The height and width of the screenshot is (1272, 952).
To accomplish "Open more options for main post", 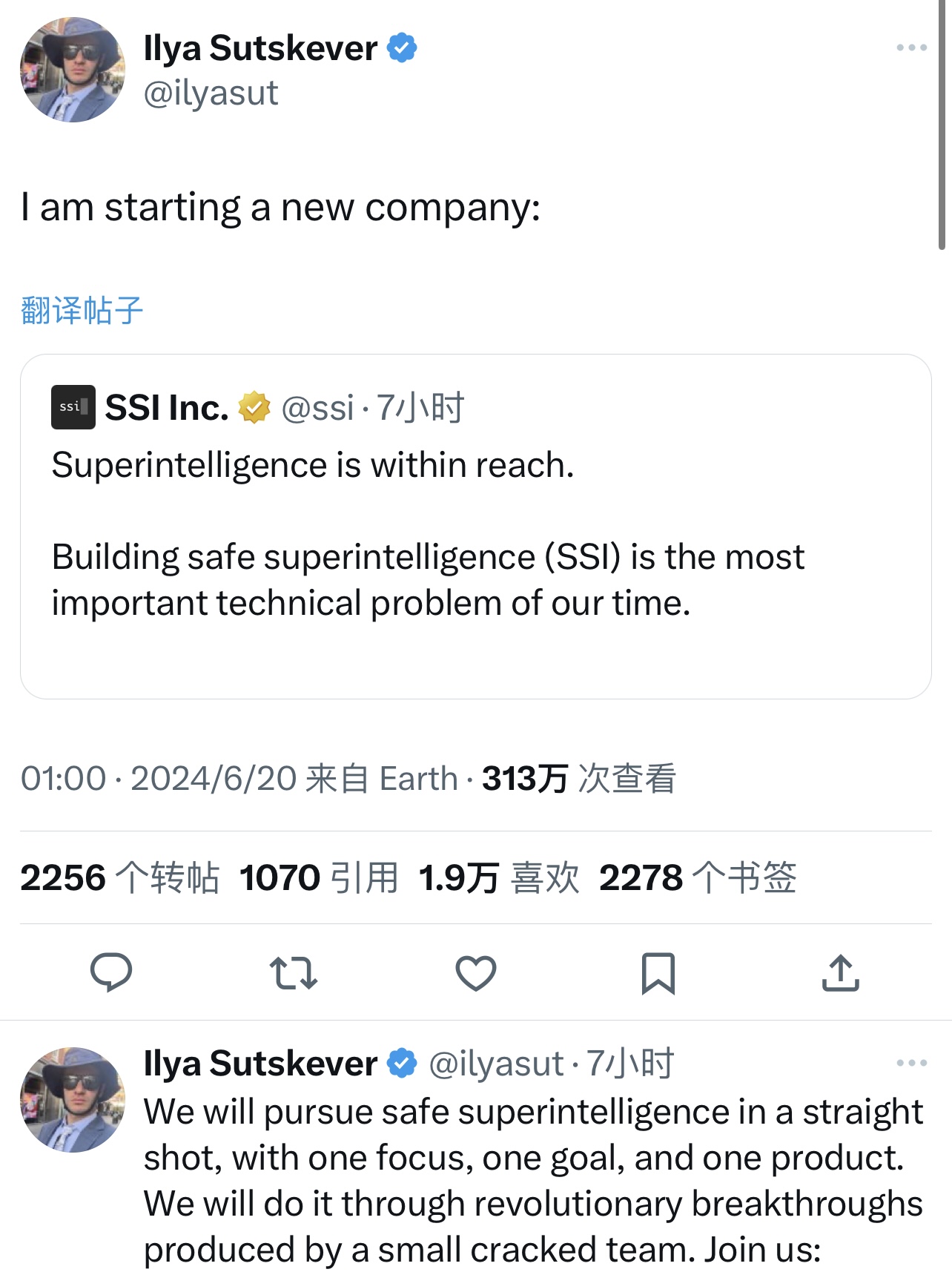I will [911, 47].
